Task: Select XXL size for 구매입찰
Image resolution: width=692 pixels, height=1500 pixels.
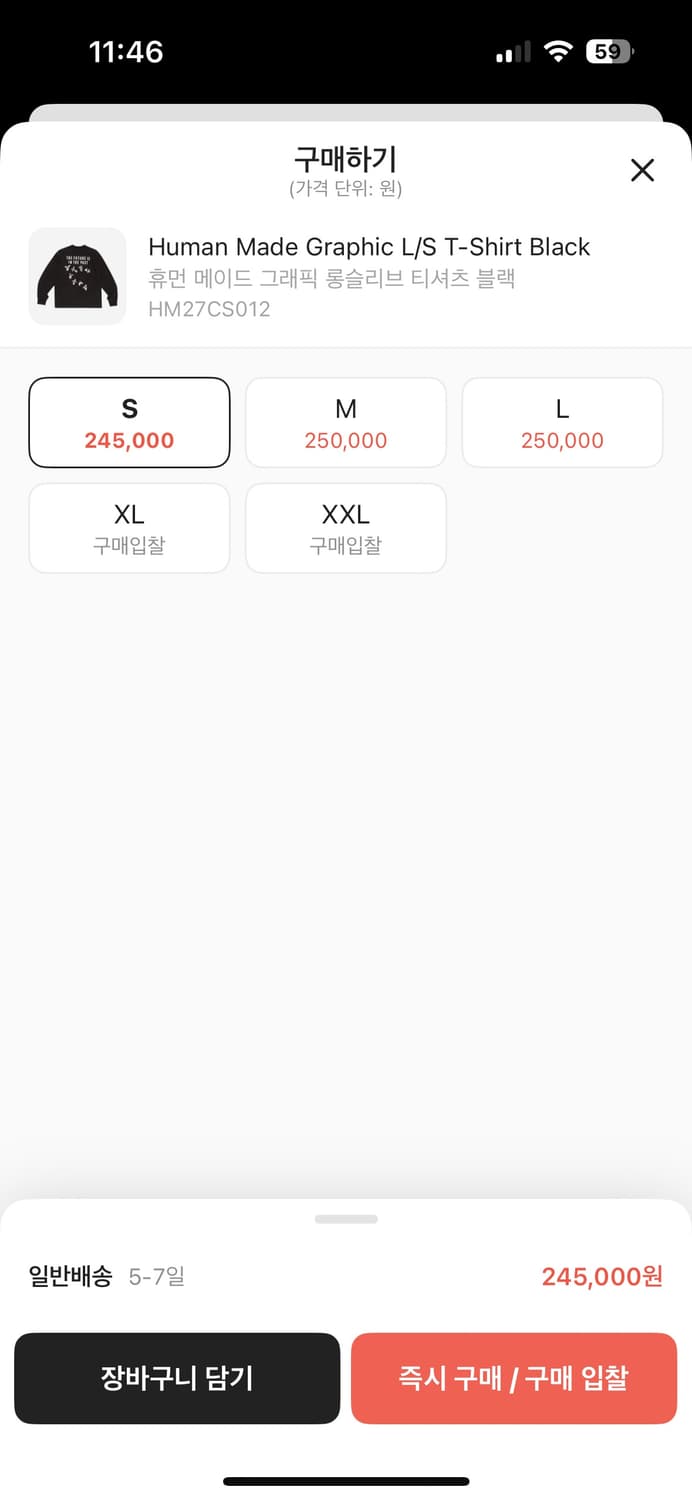Action: click(x=346, y=528)
